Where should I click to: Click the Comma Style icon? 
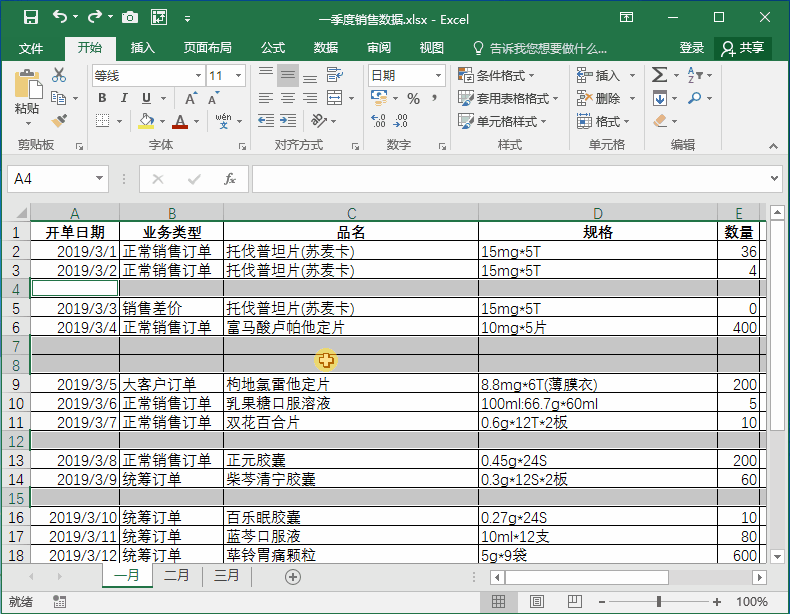pos(434,98)
